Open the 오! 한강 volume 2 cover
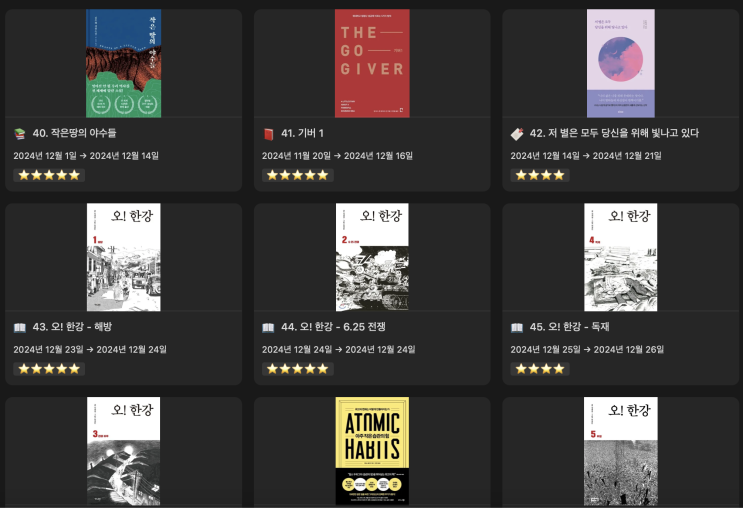This screenshot has width=743, height=508. coord(372,257)
